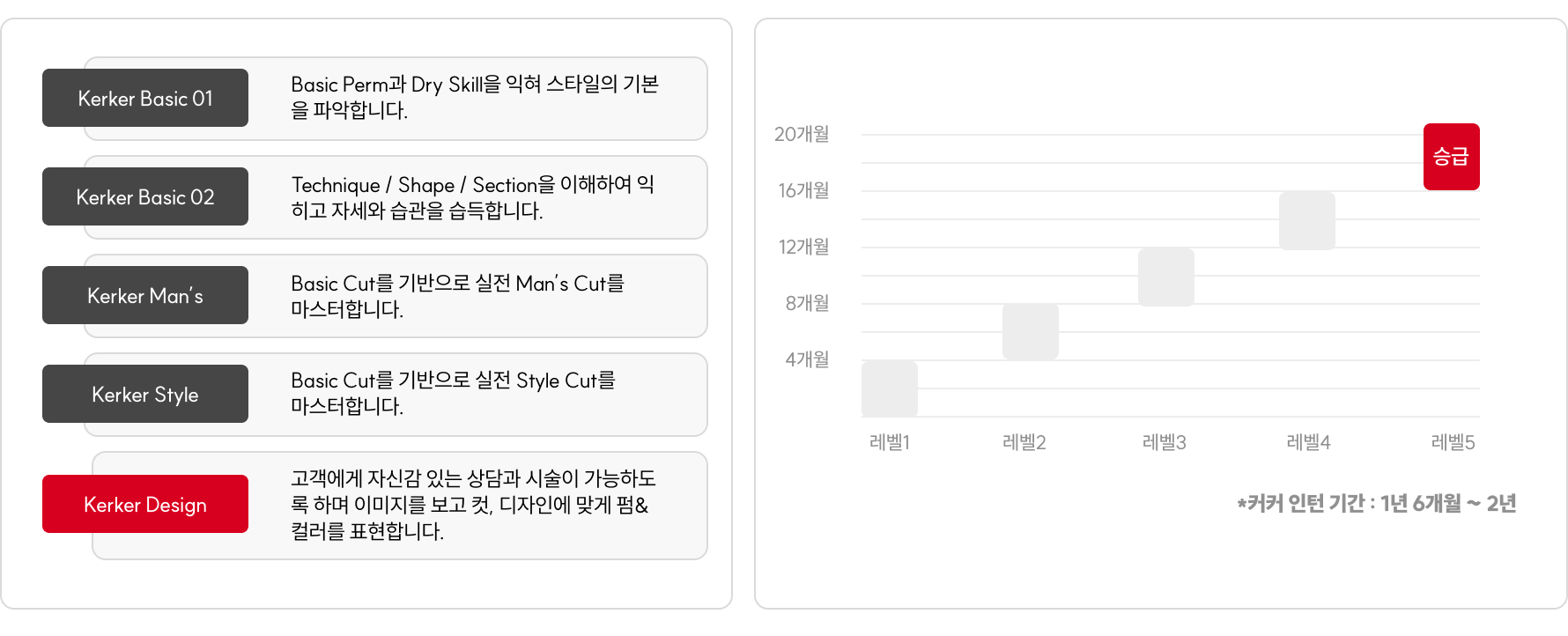Click the Kerker Basic 01 button
The width and height of the screenshot is (1568, 636).
[x=145, y=98]
